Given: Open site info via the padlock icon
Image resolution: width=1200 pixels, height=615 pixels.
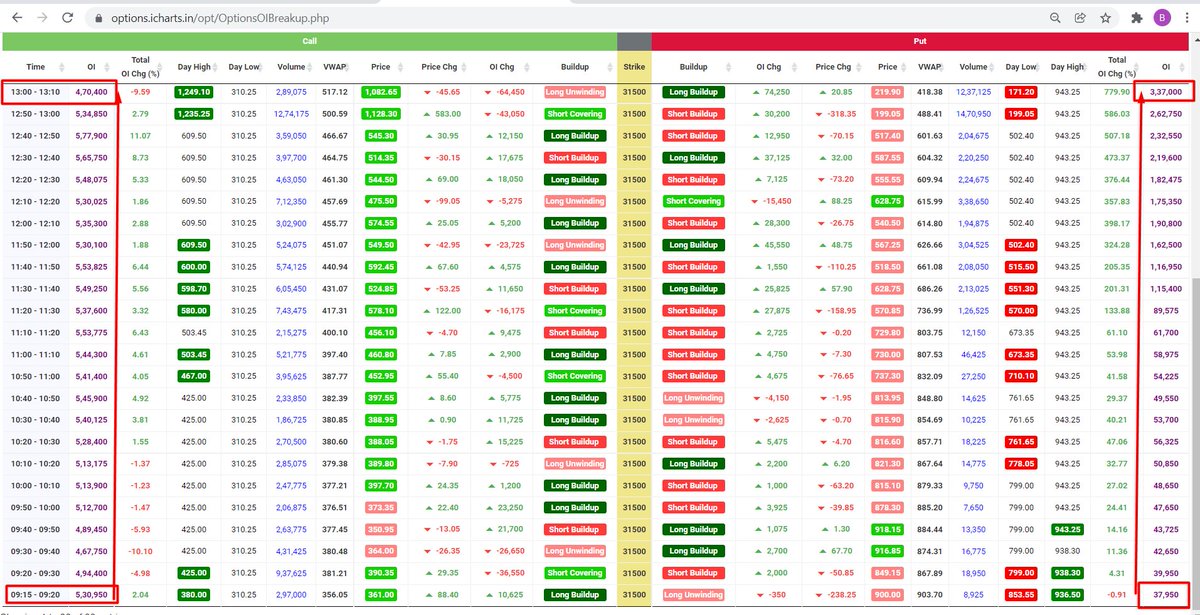Looking at the screenshot, I should (x=97, y=18).
